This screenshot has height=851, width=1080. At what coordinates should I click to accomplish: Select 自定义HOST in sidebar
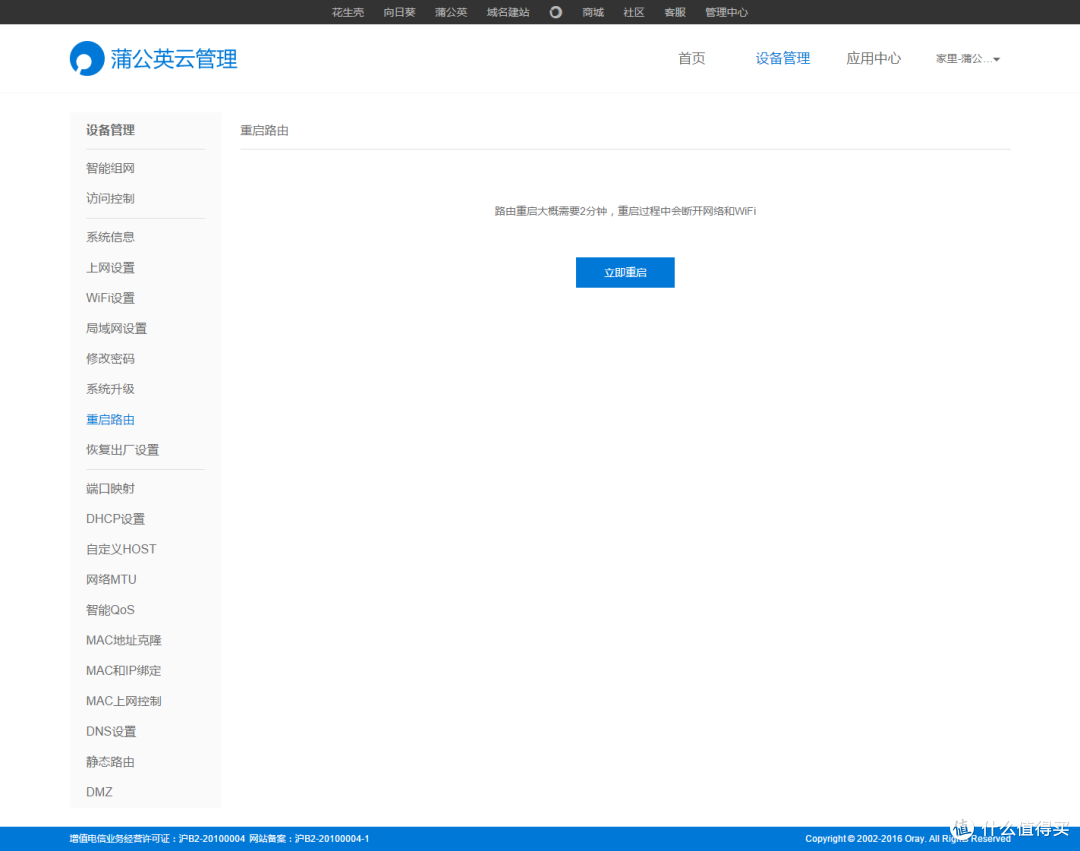click(x=121, y=549)
